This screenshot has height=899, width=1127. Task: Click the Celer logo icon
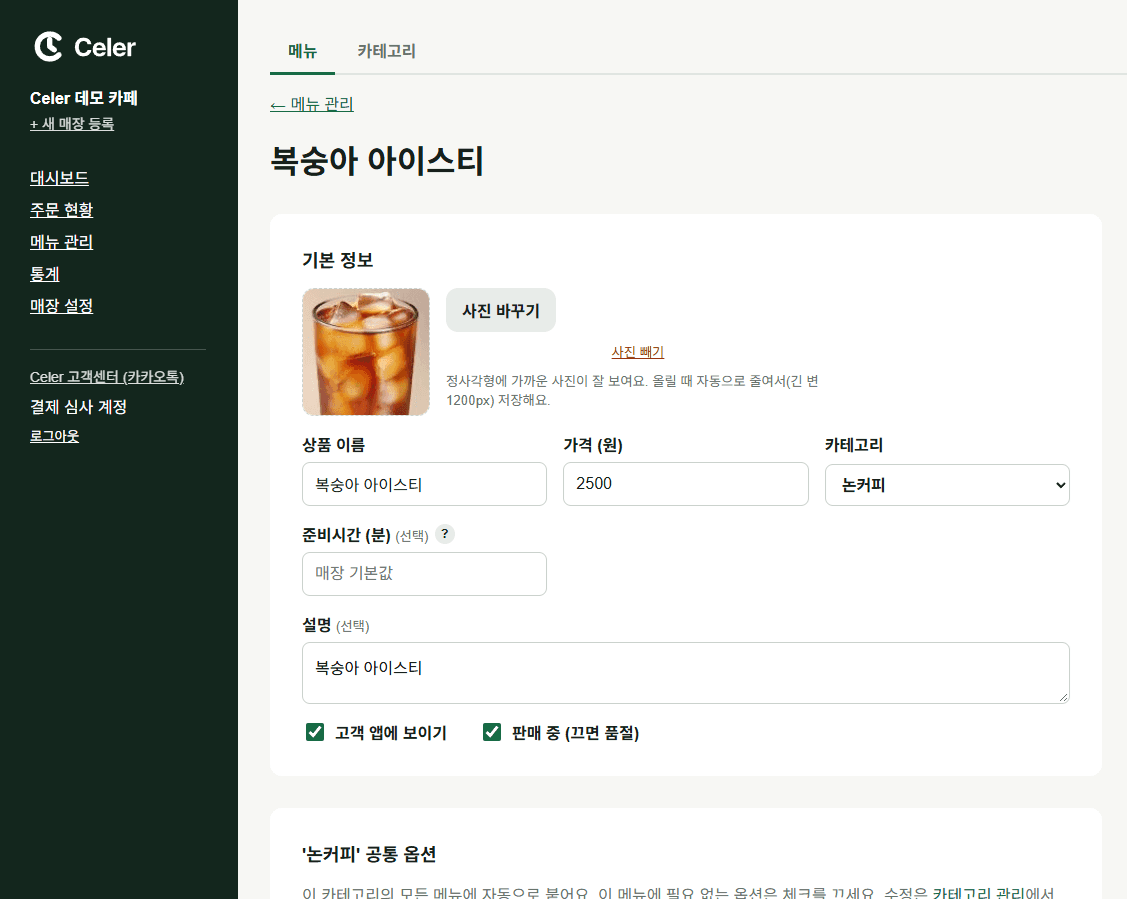tap(49, 47)
